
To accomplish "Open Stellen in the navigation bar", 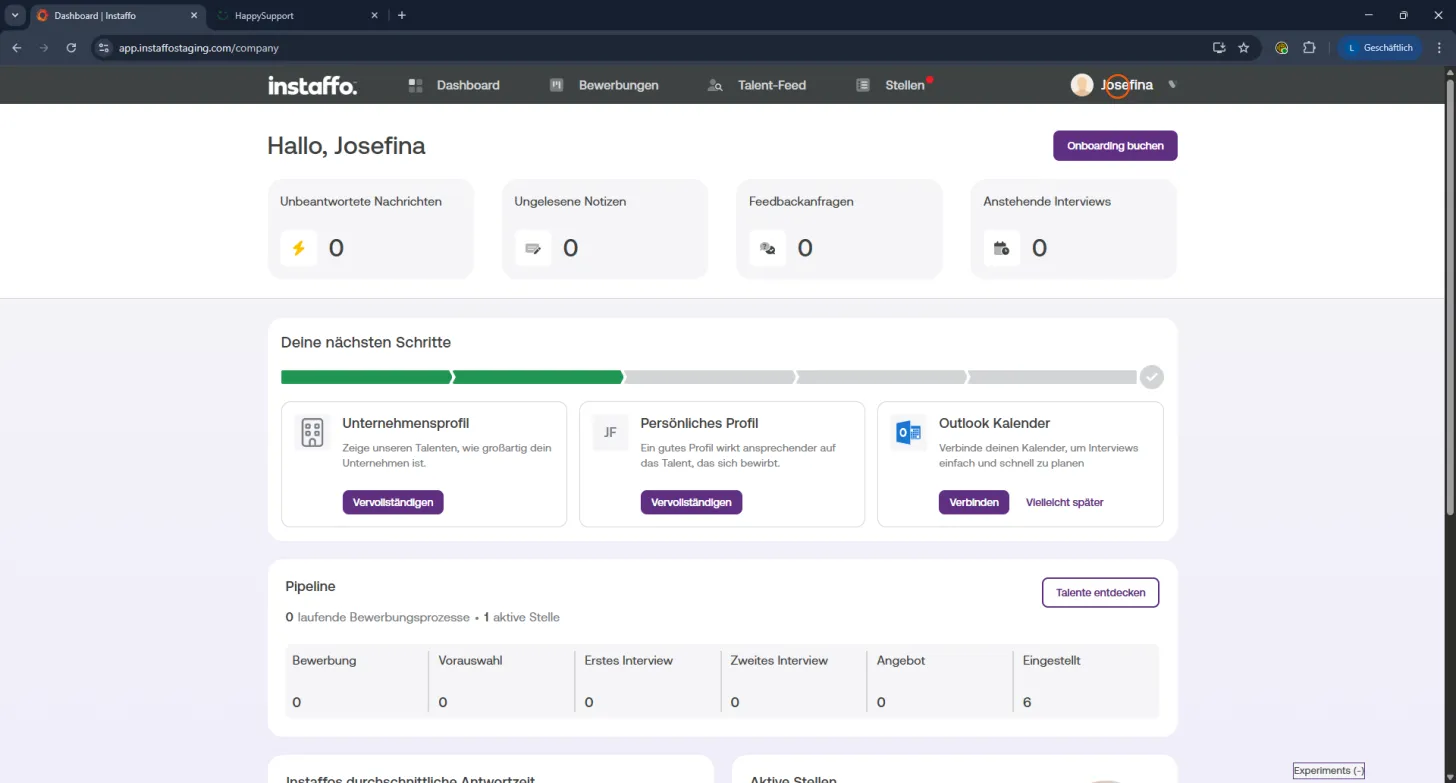I will pyautogui.click(x=891, y=85).
